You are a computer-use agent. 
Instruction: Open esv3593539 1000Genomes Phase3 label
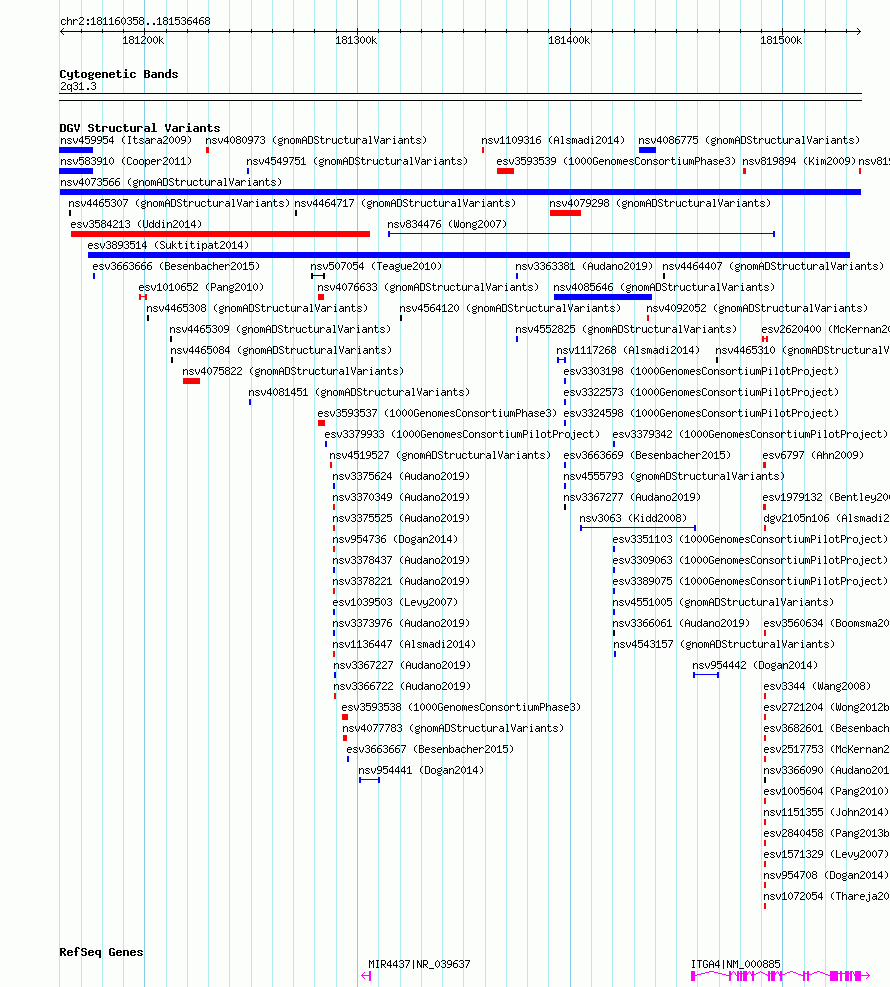click(616, 161)
